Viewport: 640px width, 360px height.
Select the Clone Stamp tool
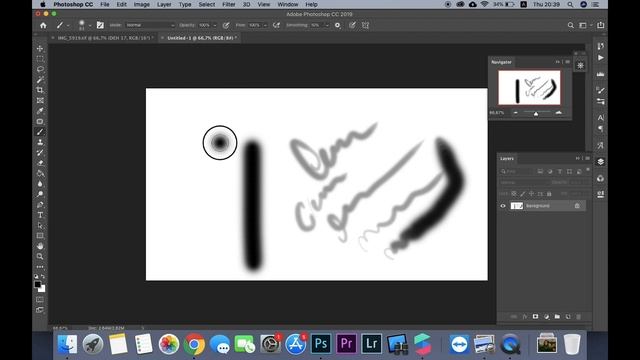tap(40, 142)
